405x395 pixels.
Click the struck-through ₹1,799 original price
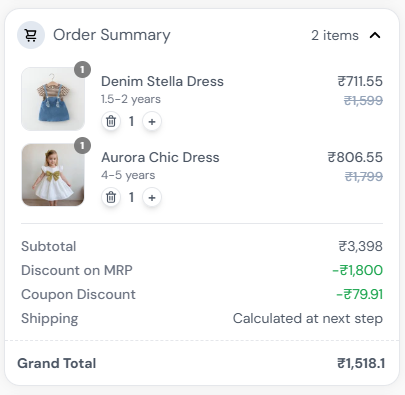tap(364, 176)
